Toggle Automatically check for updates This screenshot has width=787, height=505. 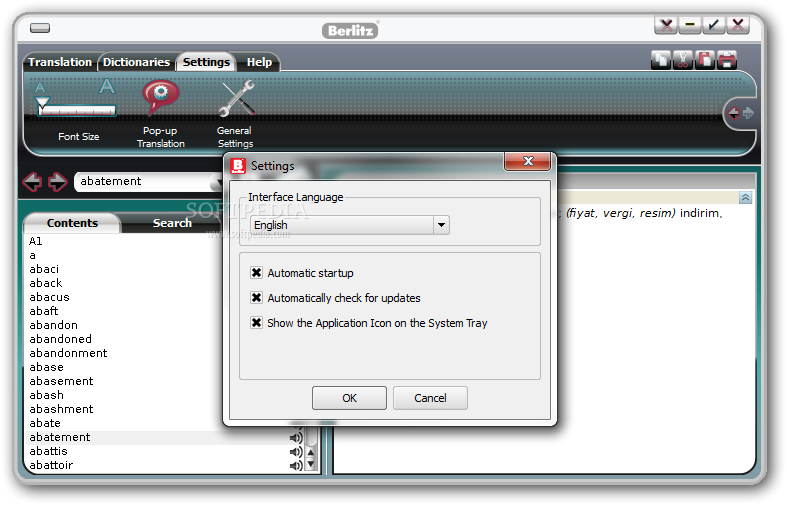256,298
